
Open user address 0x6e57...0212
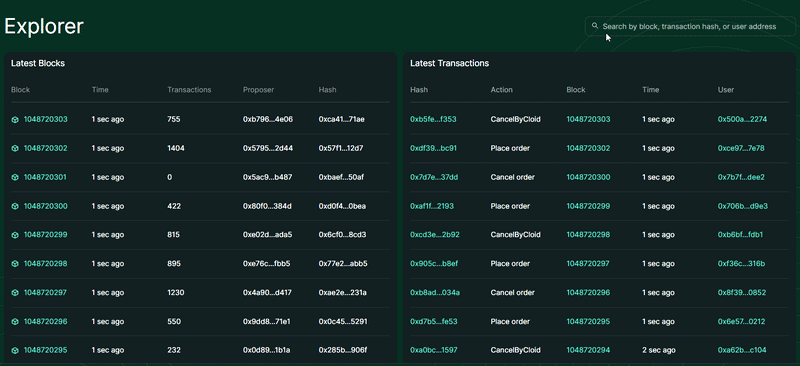click(x=741, y=322)
